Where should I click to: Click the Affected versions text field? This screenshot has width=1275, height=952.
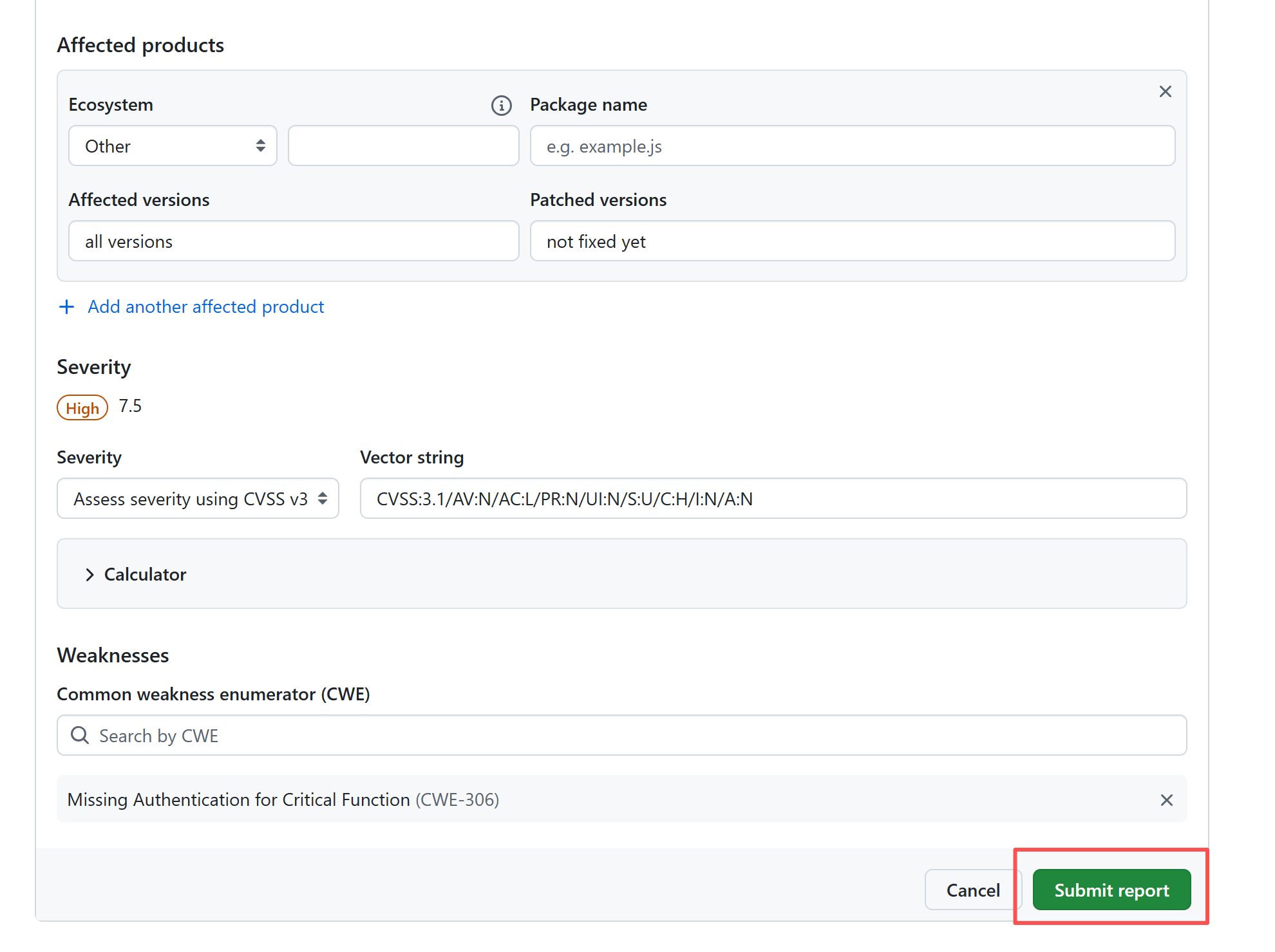pos(294,241)
